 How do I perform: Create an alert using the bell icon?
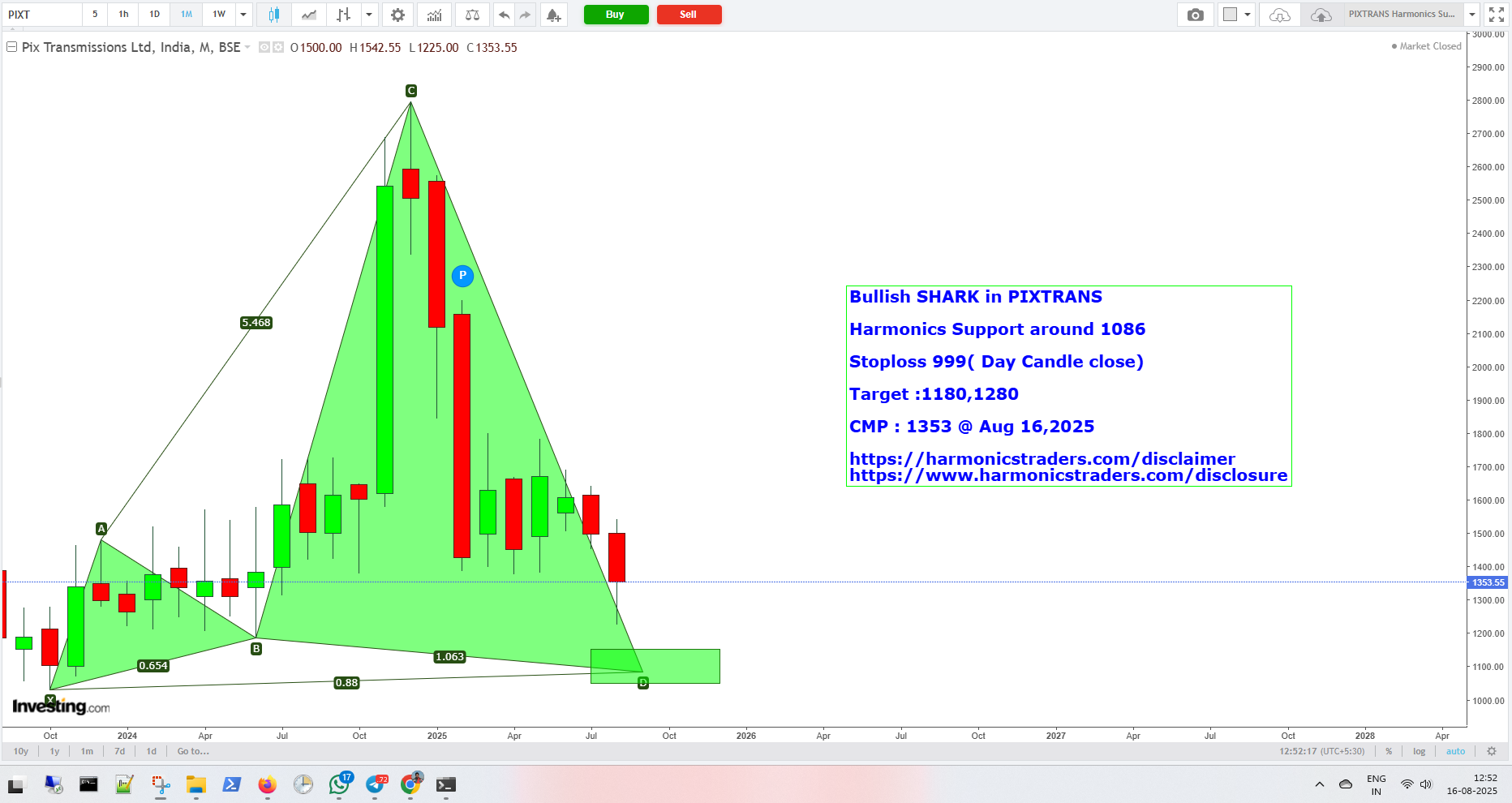pyautogui.click(x=553, y=14)
